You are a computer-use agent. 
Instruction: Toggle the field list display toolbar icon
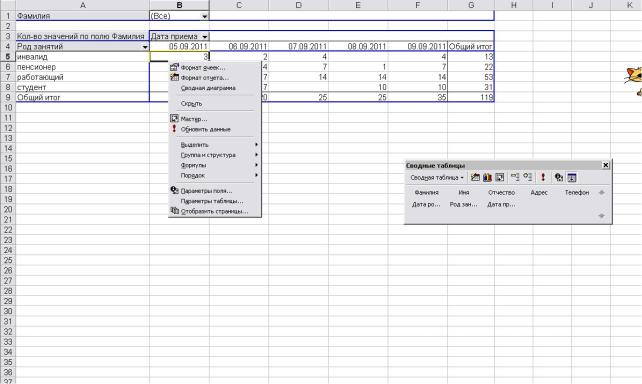click(x=572, y=177)
